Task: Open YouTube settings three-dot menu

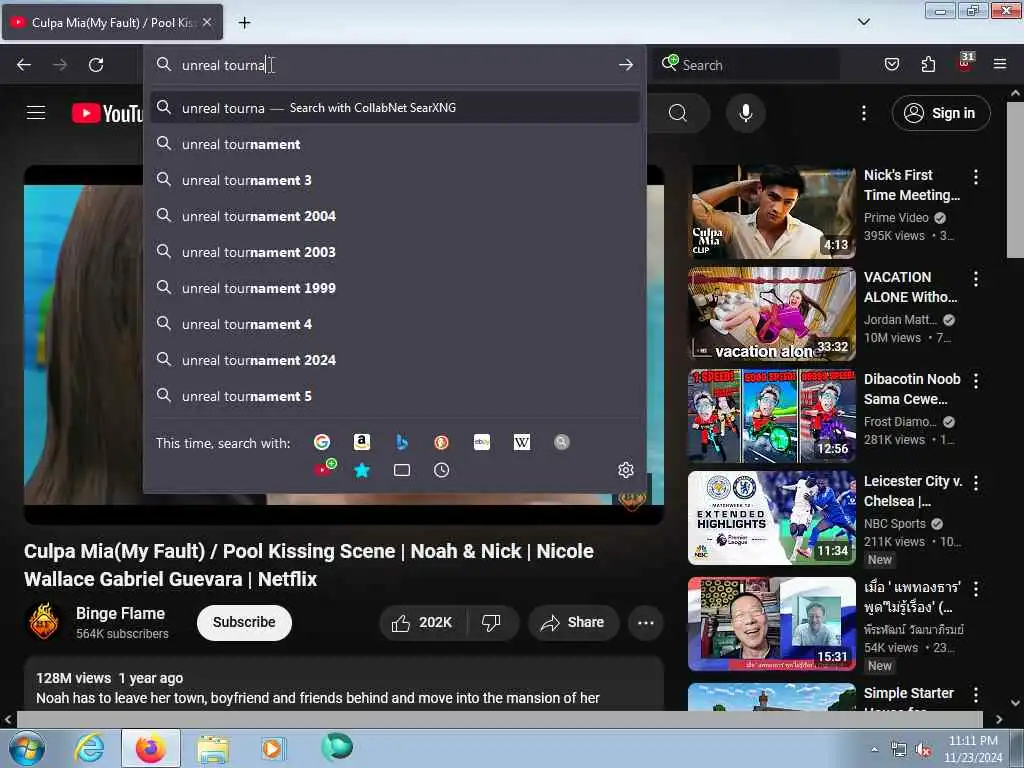Action: 864,113
